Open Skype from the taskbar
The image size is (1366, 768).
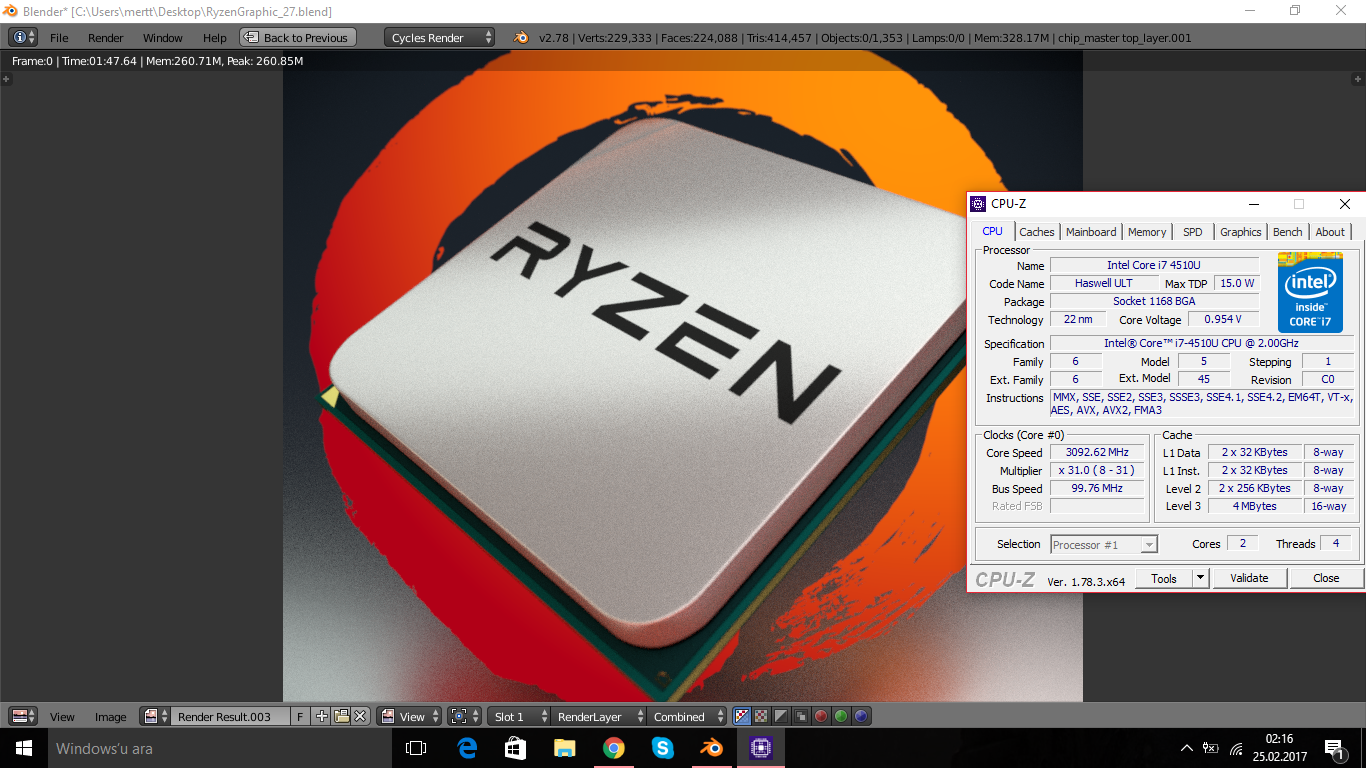(x=663, y=748)
